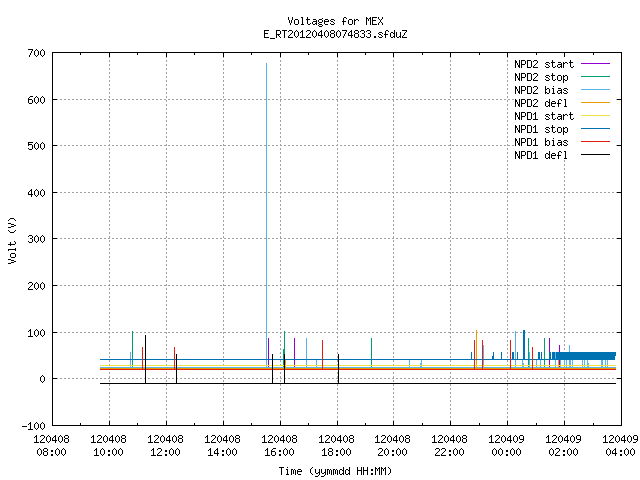Click the 'NPD1 defl' legend label
The width and height of the screenshot is (640, 480).
pyautogui.click(x=541, y=156)
